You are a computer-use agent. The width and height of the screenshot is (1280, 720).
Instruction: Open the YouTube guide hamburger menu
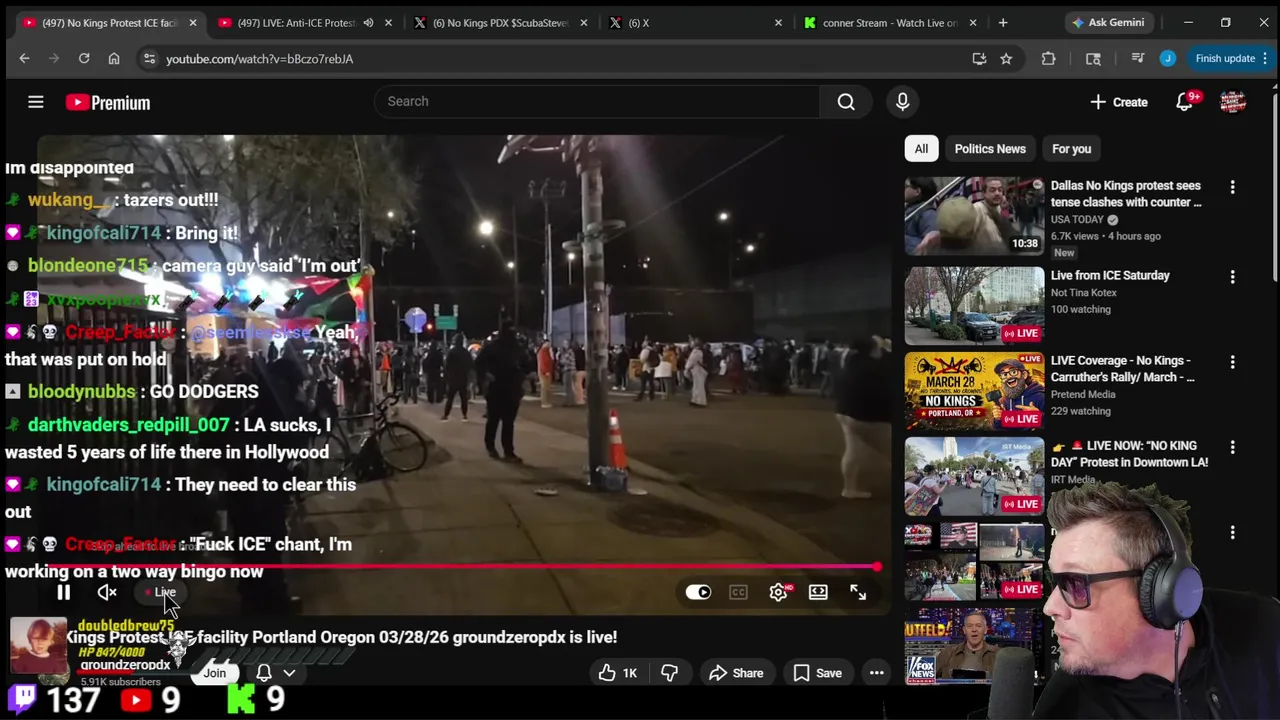click(35, 102)
